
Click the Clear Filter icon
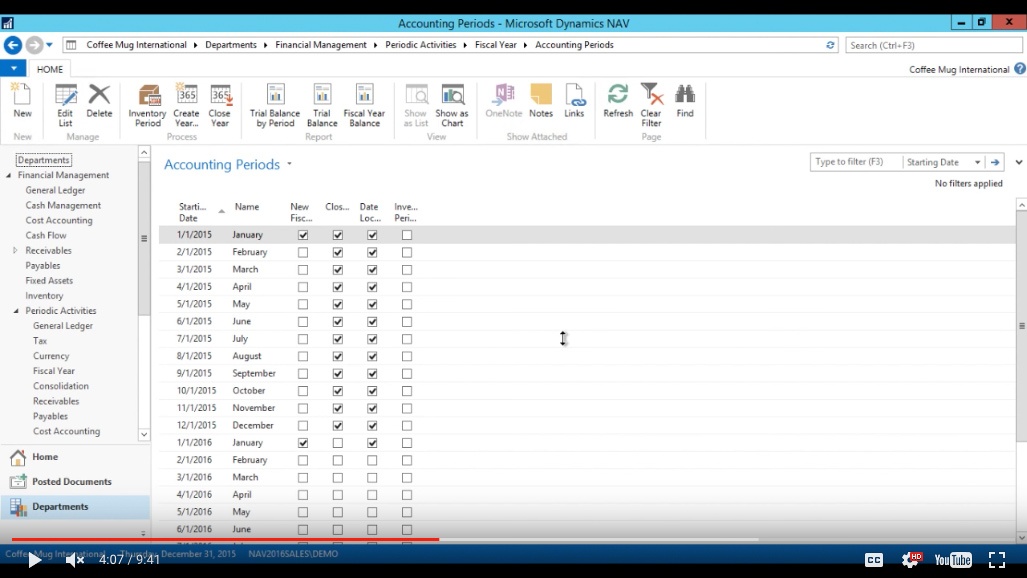tap(651, 105)
